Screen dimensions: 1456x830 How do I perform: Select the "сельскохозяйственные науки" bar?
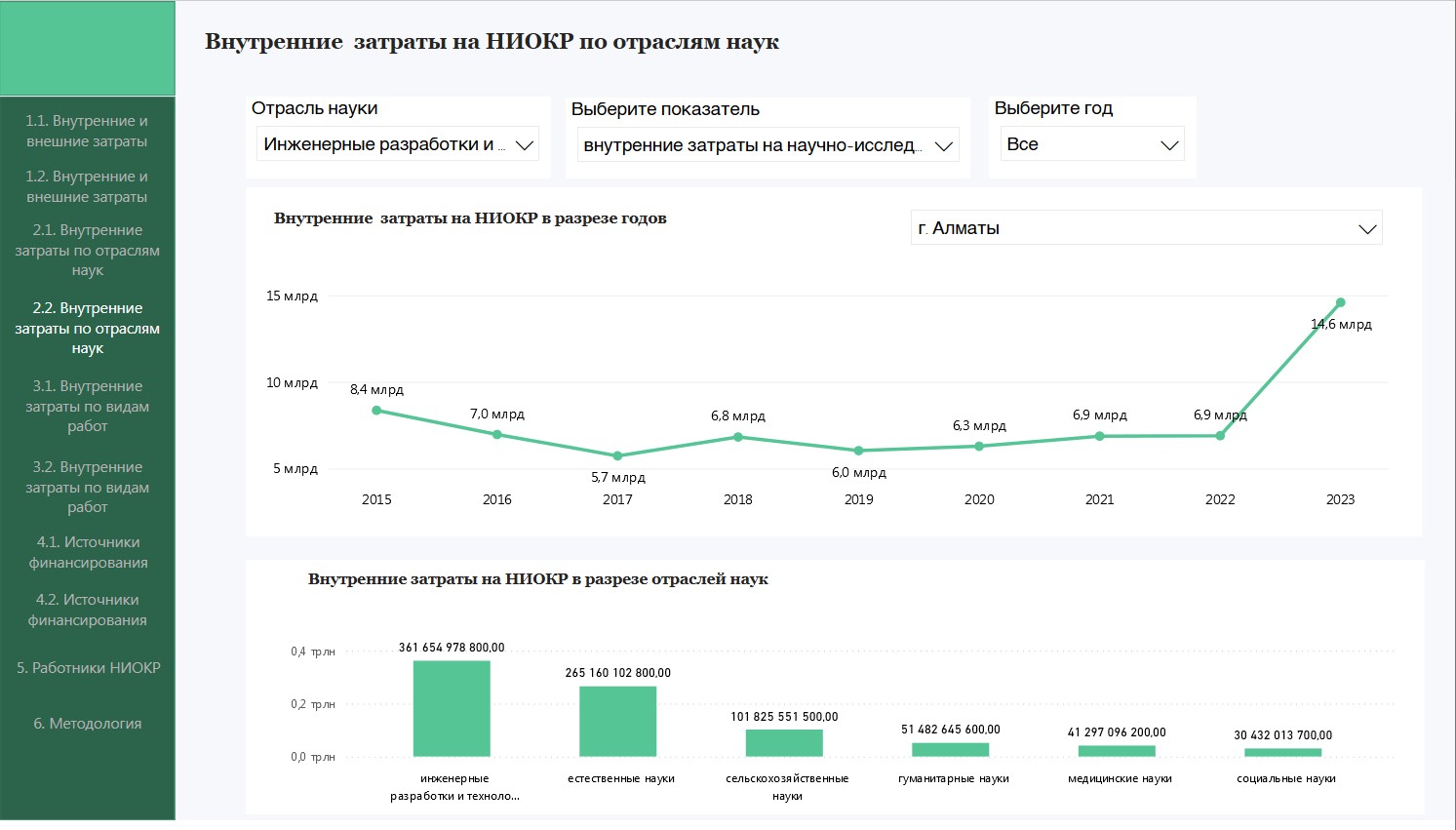784,743
